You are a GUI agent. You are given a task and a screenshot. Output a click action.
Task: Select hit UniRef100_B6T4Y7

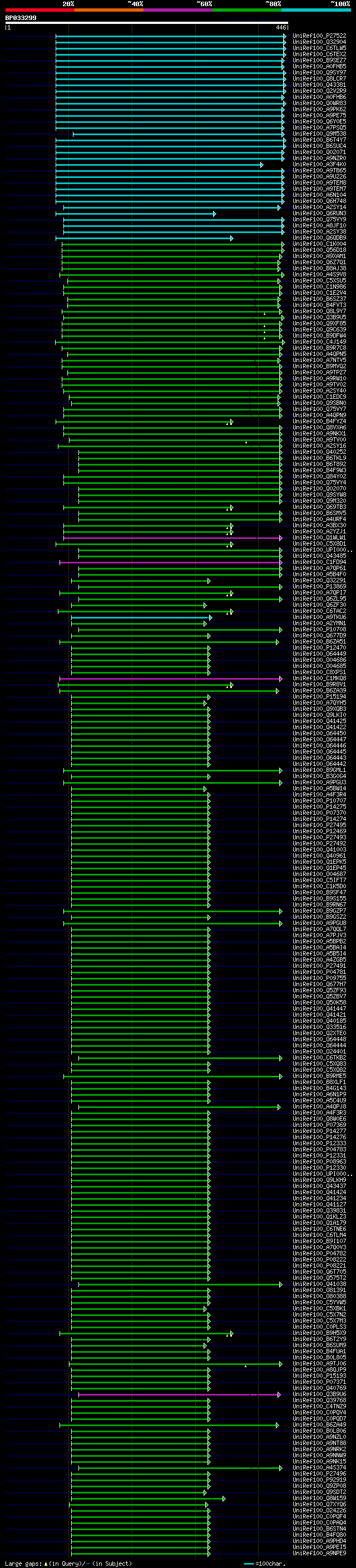click(319, 140)
